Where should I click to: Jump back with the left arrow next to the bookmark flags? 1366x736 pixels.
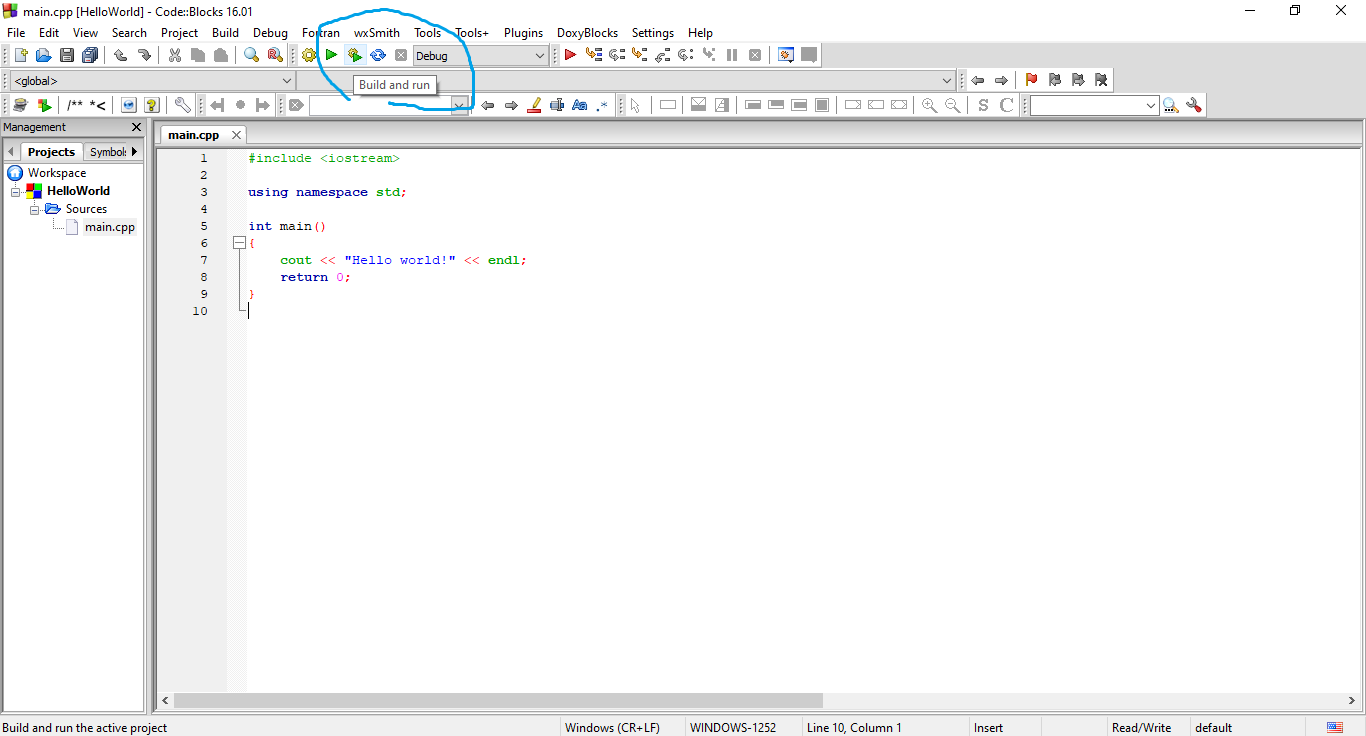tap(977, 80)
